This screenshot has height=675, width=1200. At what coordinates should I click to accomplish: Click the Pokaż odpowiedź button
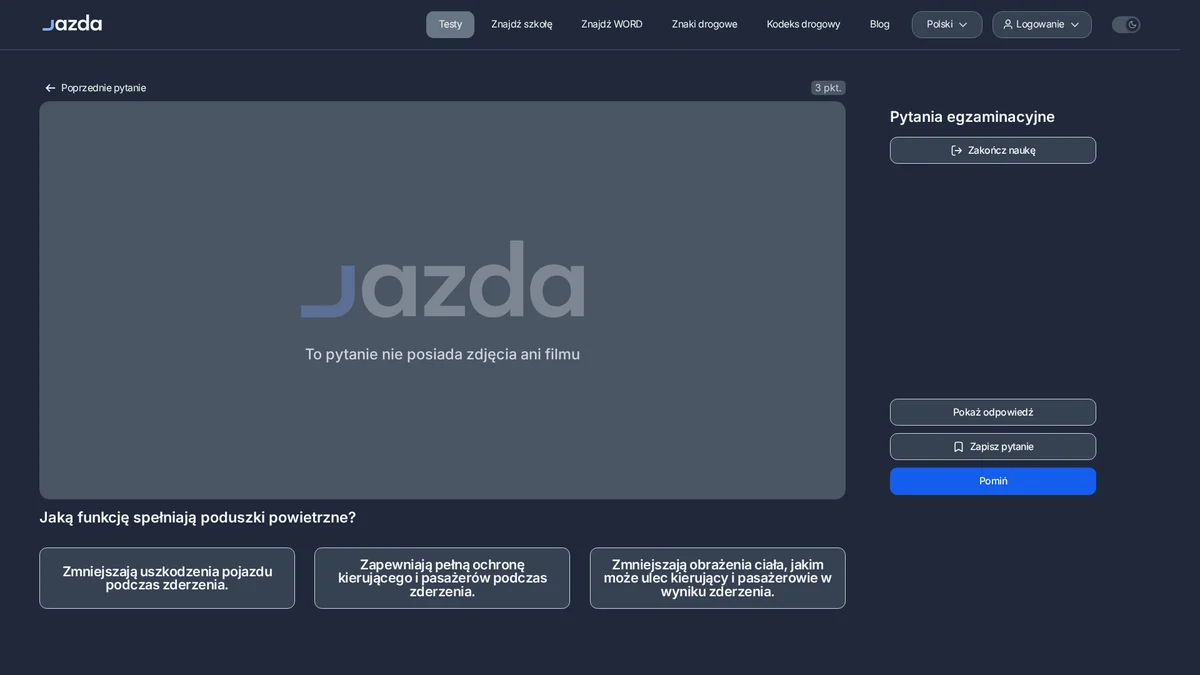point(993,412)
